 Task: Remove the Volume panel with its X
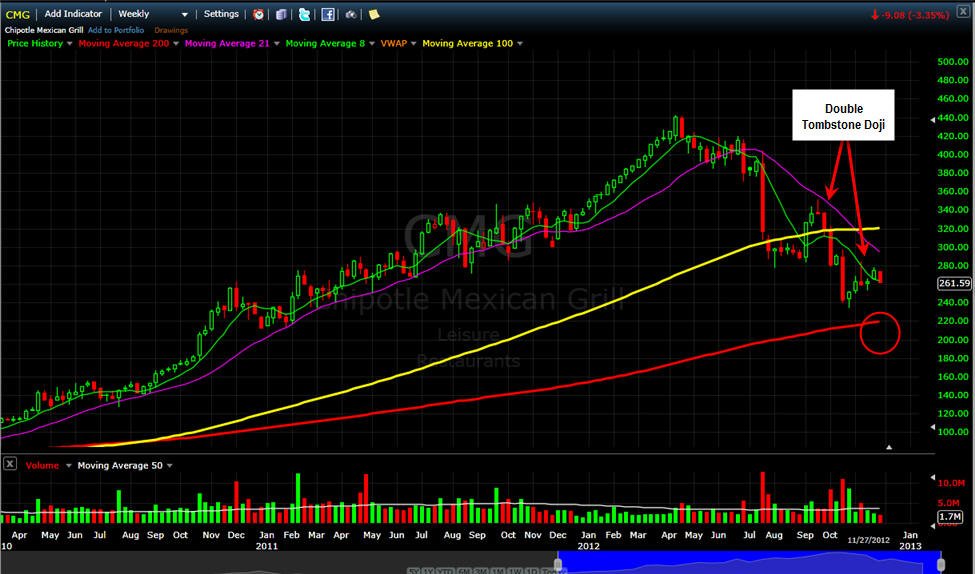10,464
